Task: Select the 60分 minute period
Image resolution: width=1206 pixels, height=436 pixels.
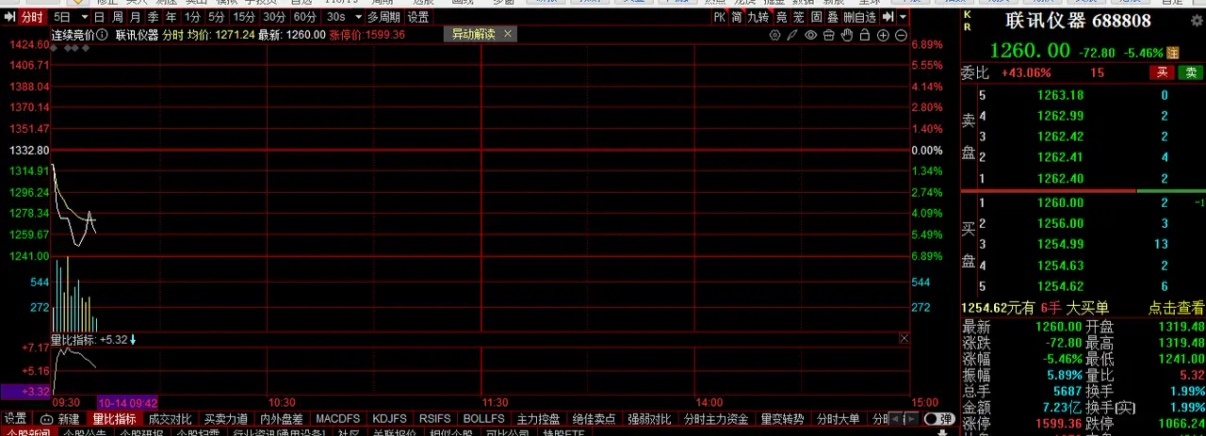Action: click(x=305, y=17)
